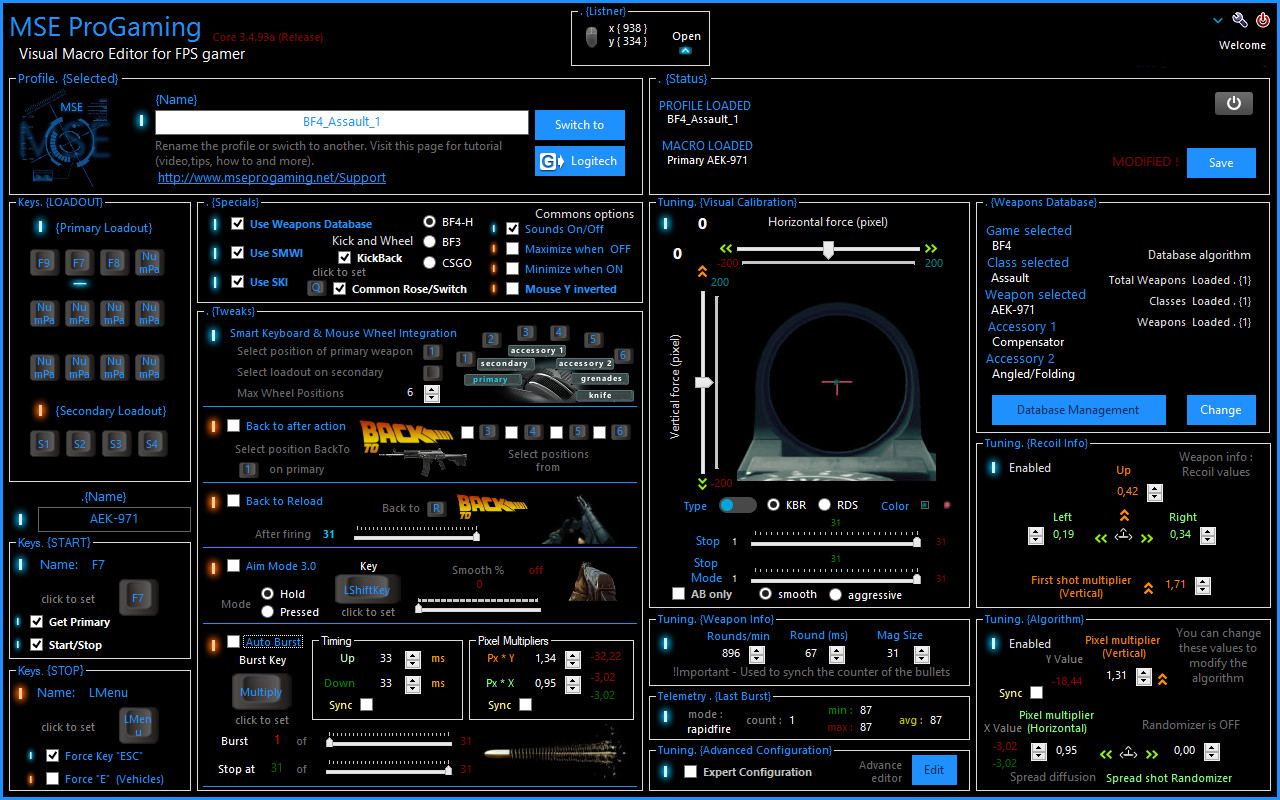Click green down arrows below vertical force slider
Viewport: 1280px width, 800px height.
click(x=702, y=483)
